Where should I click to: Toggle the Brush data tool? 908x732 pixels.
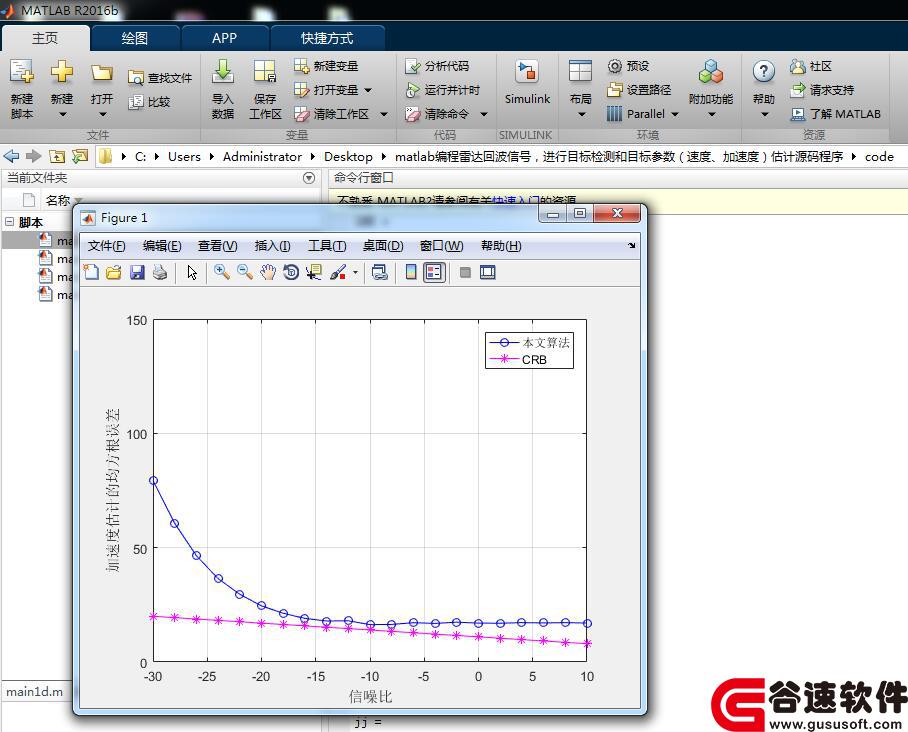338,272
